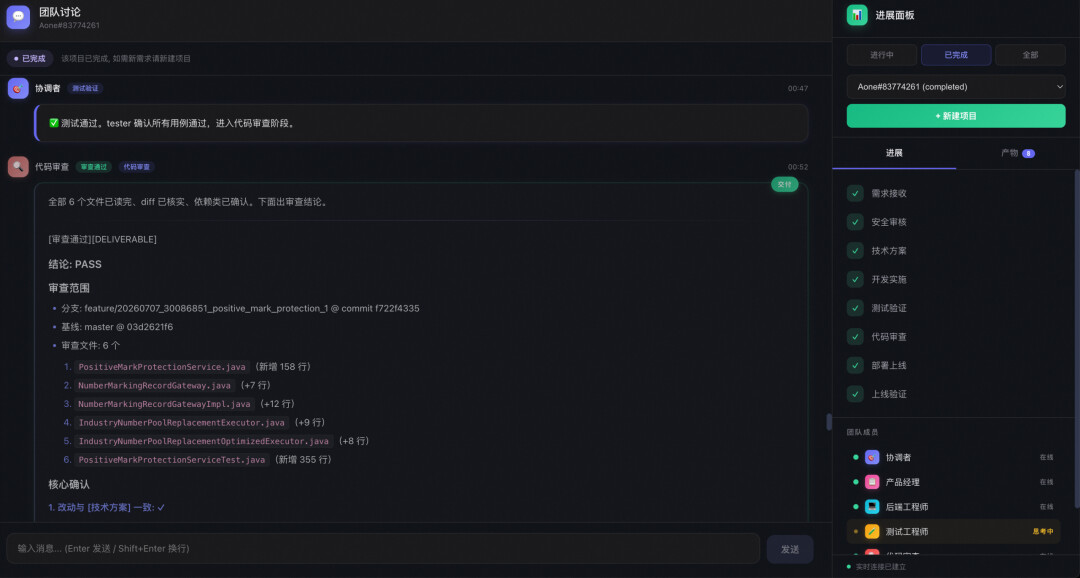Click the 测试工程师 member avatar icon
This screenshot has width=1080, height=578.
pyautogui.click(x=872, y=532)
